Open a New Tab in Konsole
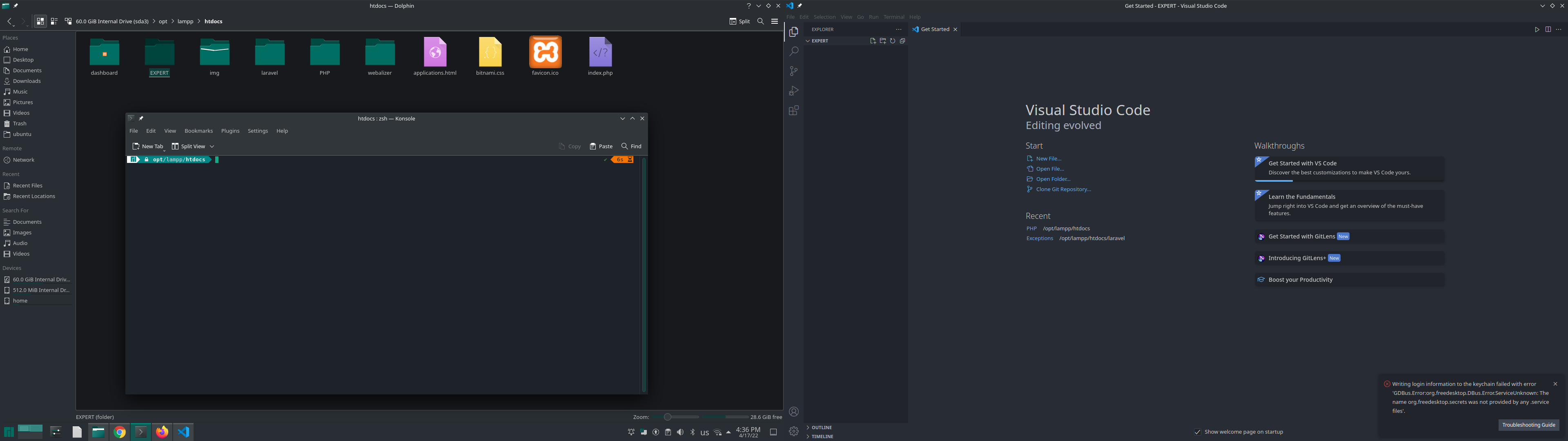Image resolution: width=1568 pixels, height=441 pixels. (148, 146)
